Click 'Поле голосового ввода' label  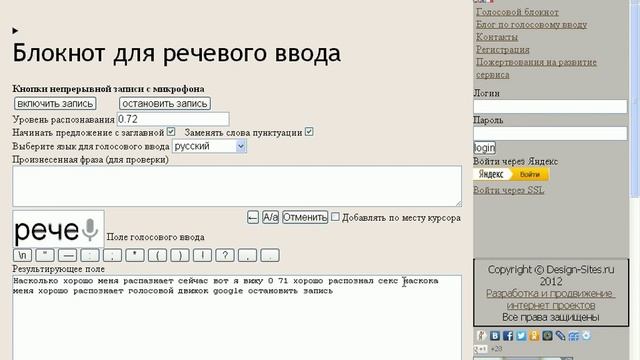156,237
